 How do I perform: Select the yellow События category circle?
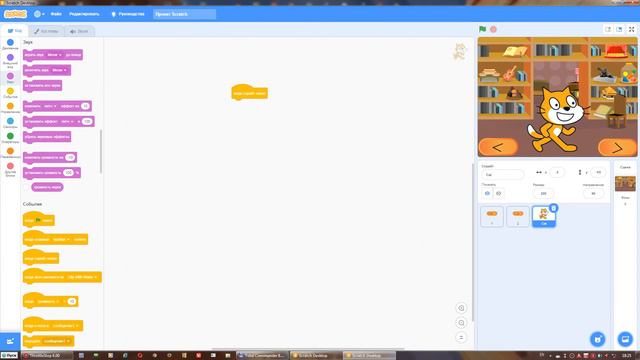10,91
